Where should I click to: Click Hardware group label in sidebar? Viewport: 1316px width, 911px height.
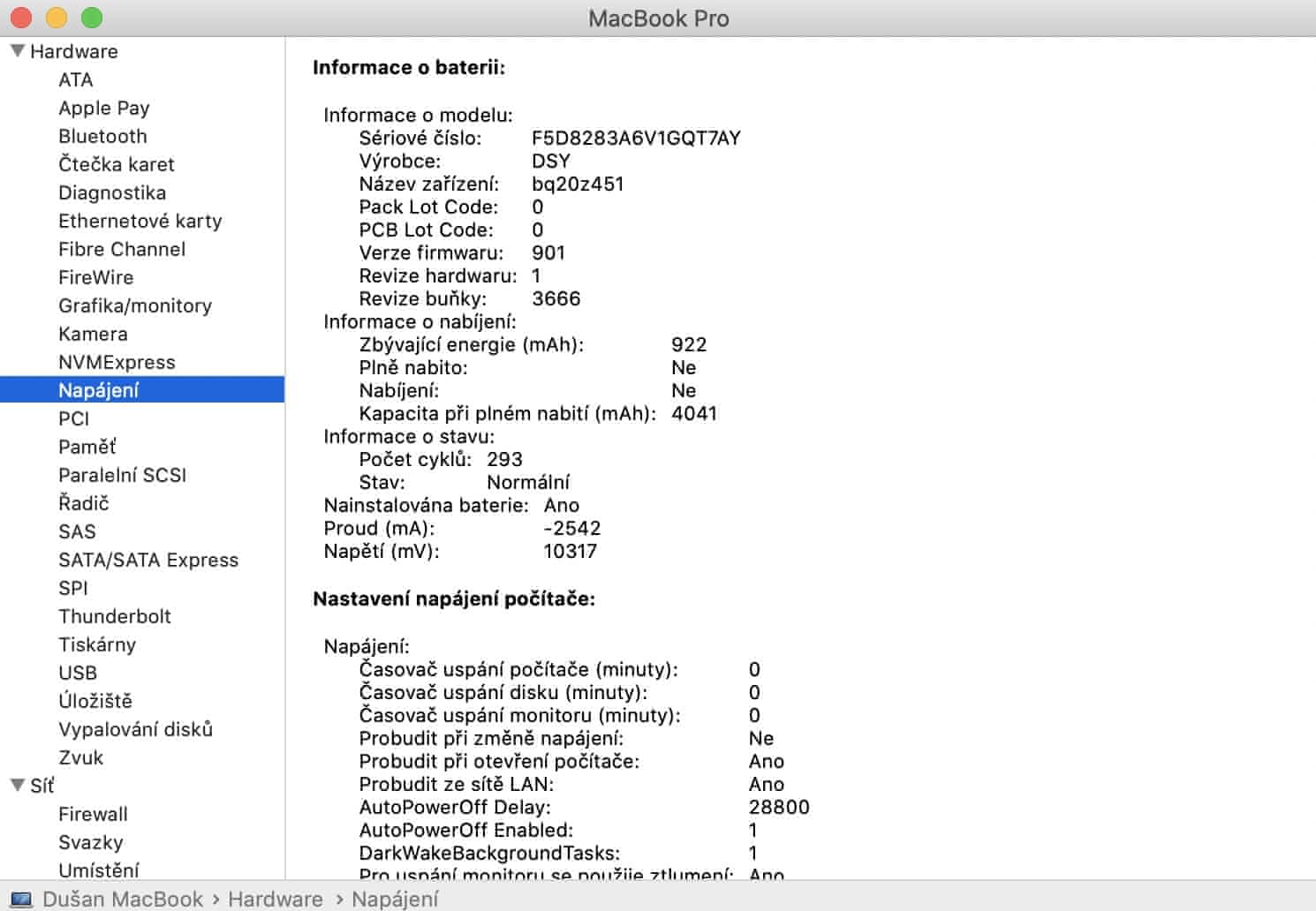(74, 51)
